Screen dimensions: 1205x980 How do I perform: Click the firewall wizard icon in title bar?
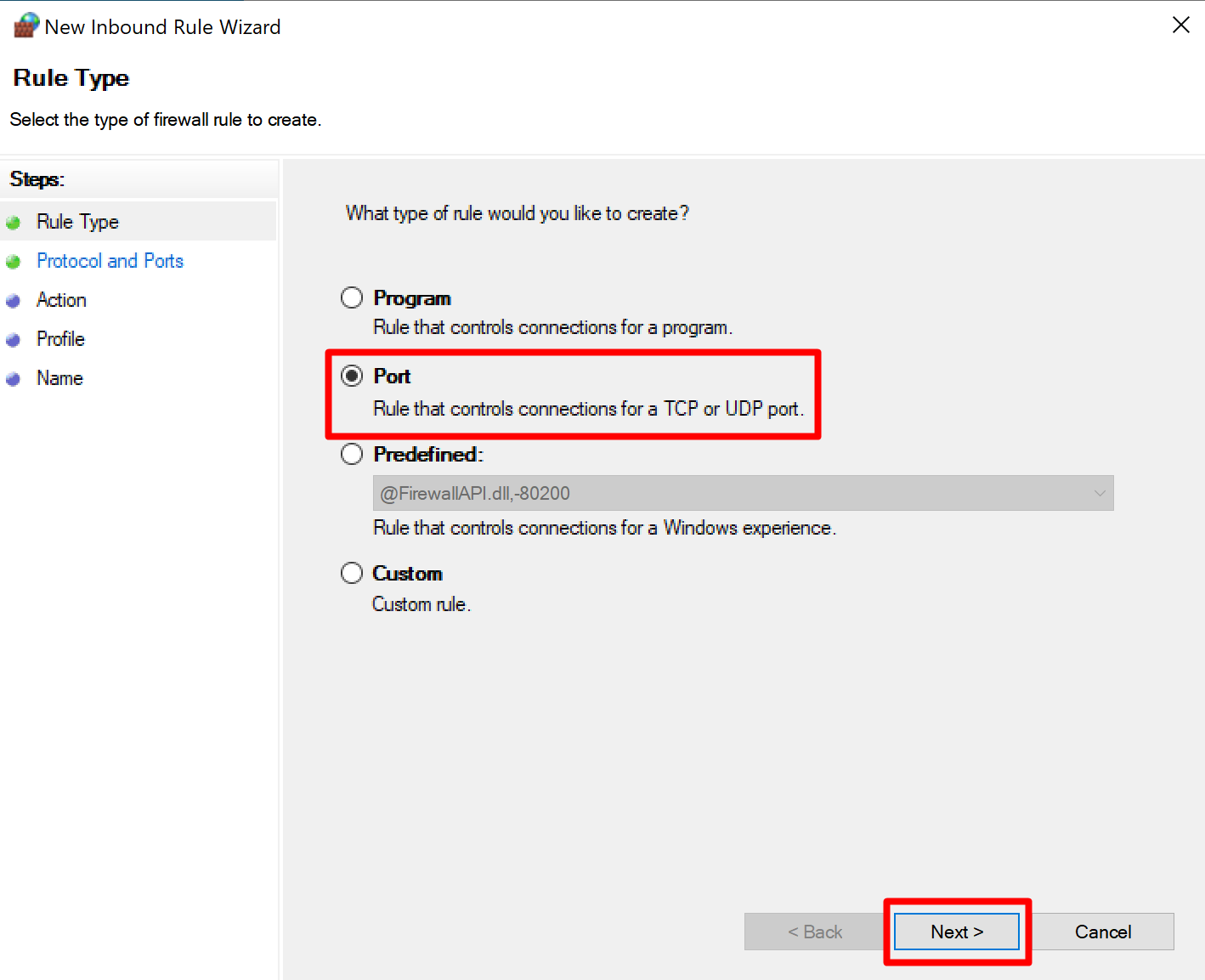(25, 25)
